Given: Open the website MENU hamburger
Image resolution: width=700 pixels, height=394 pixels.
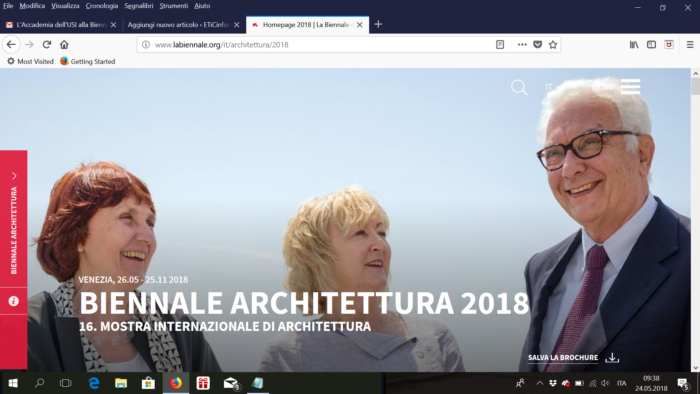Looking at the screenshot, I should pyautogui.click(x=630, y=87).
